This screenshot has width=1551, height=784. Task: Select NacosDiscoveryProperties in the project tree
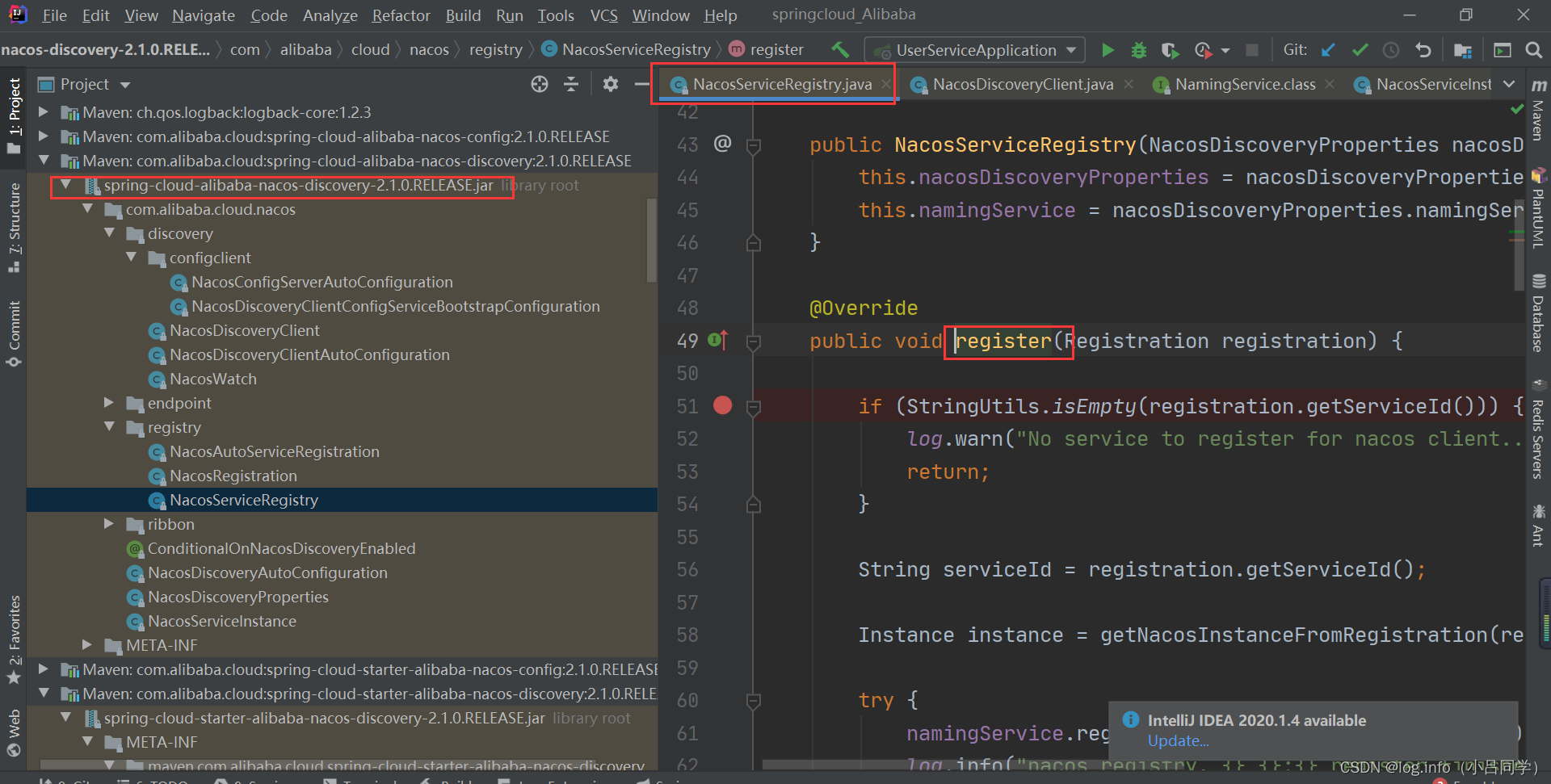(x=238, y=597)
